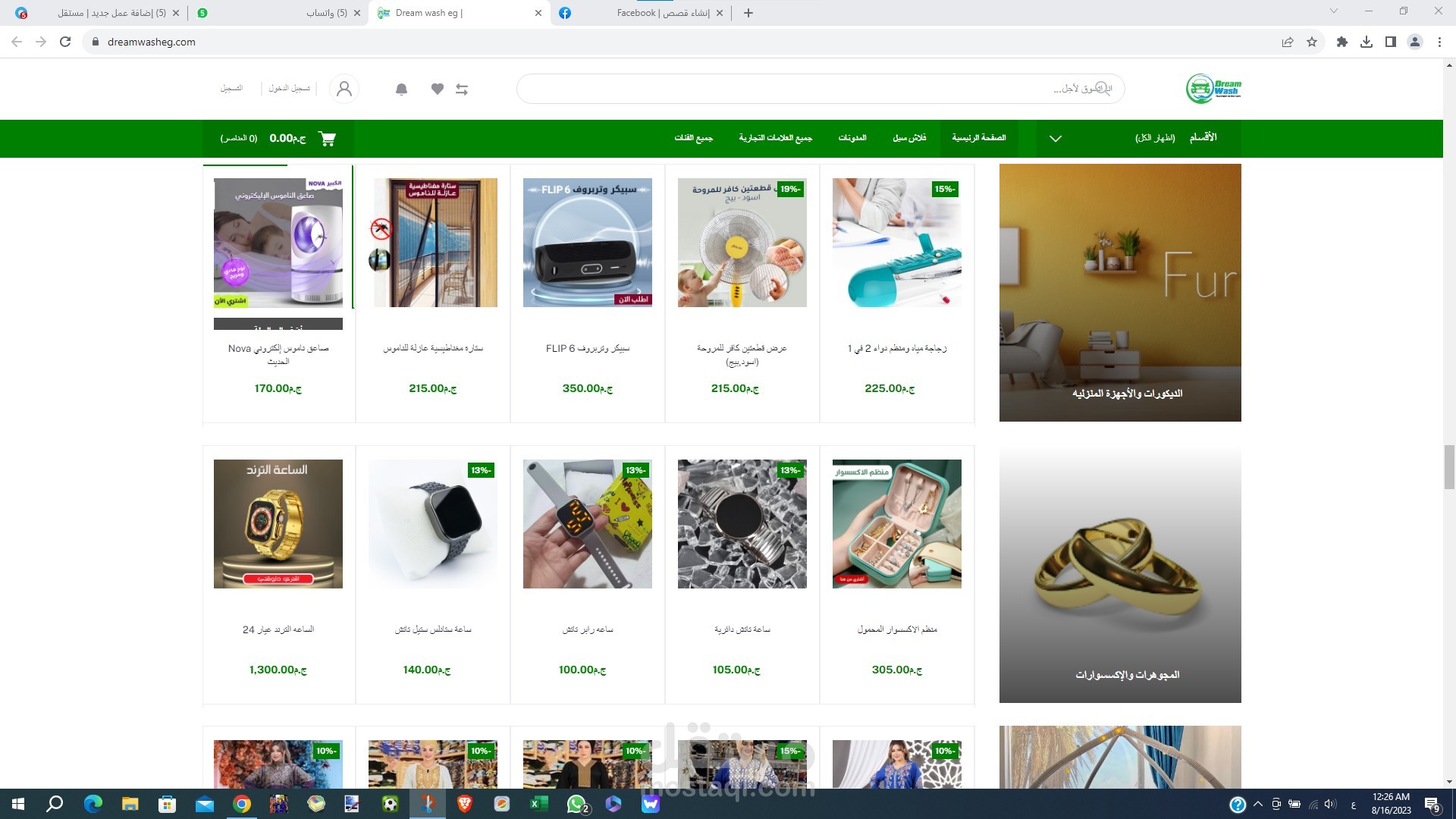Screen dimensions: 1456x819
Task: Open Chrome profile avatar
Action: point(1415,42)
